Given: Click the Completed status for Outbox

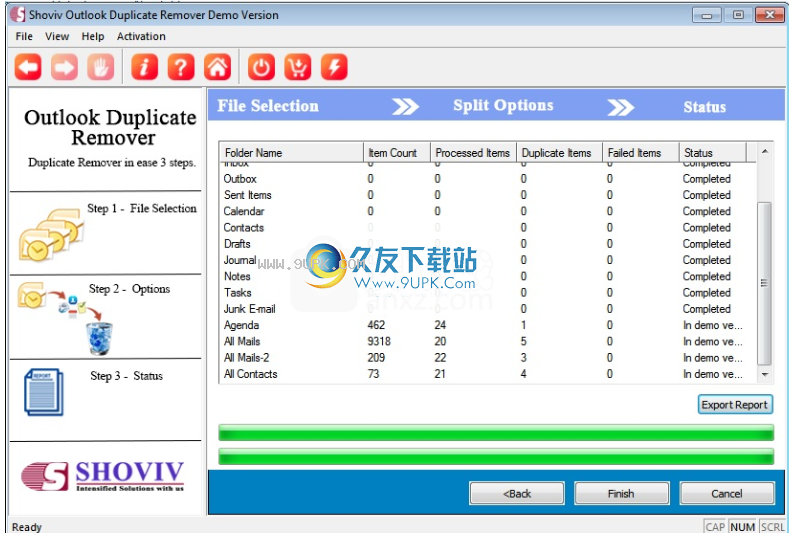Looking at the screenshot, I should (706, 179).
